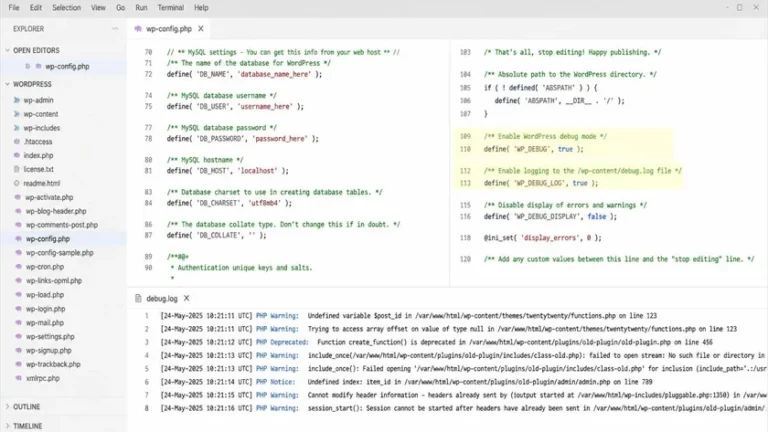Screen dimensions: 768x432
Task: Open the Go menu
Action: tap(120, 8)
